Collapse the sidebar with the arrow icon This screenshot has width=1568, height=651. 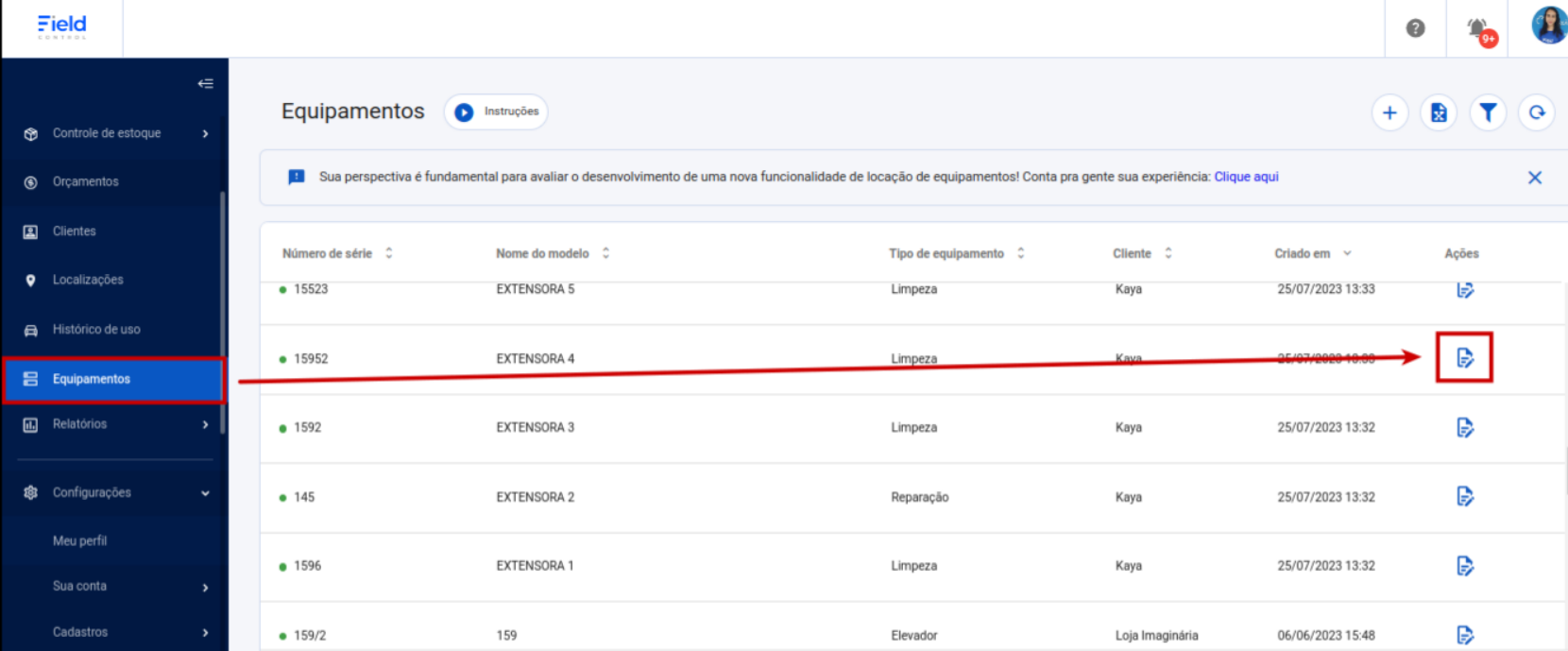click(205, 83)
